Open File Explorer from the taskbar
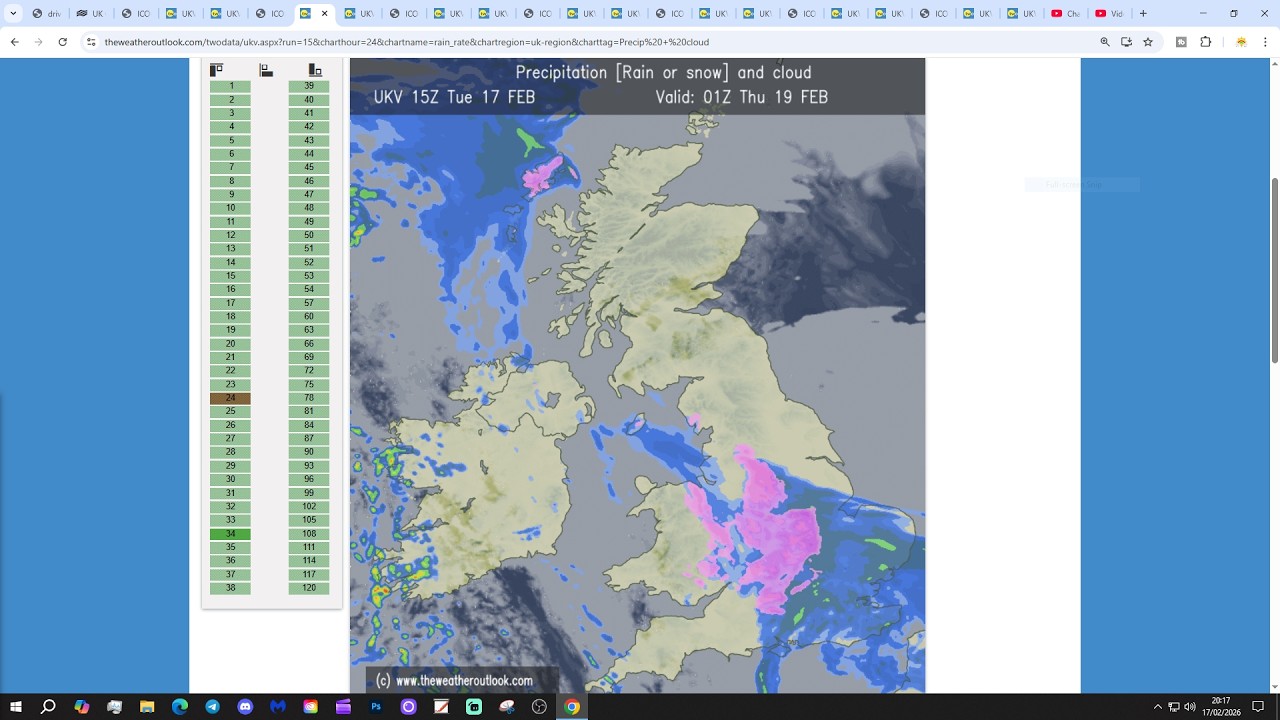 click(147, 707)
